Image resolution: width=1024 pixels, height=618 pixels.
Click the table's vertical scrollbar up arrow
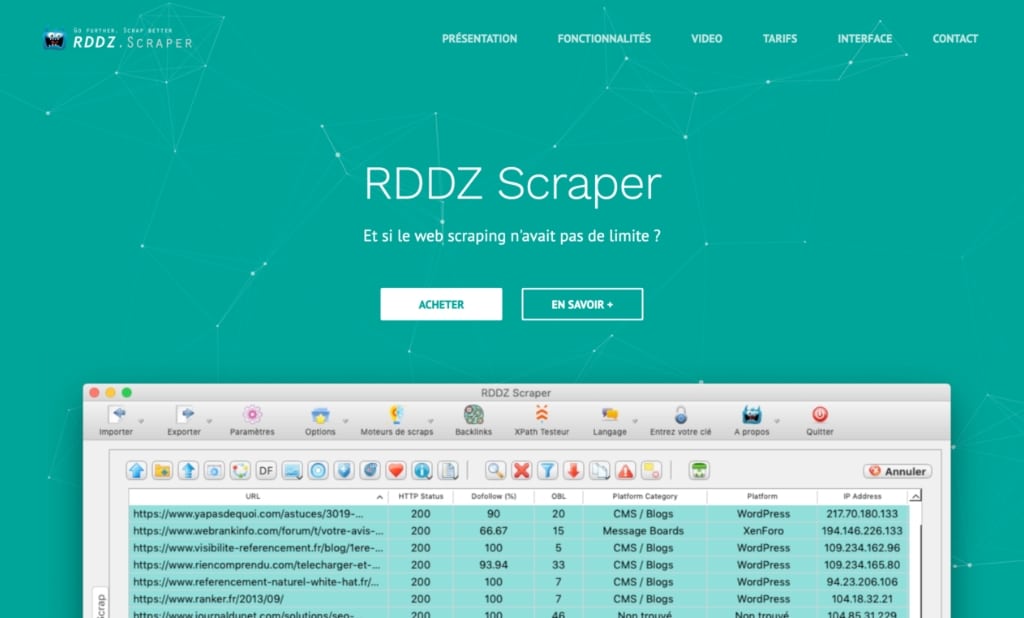[916, 496]
